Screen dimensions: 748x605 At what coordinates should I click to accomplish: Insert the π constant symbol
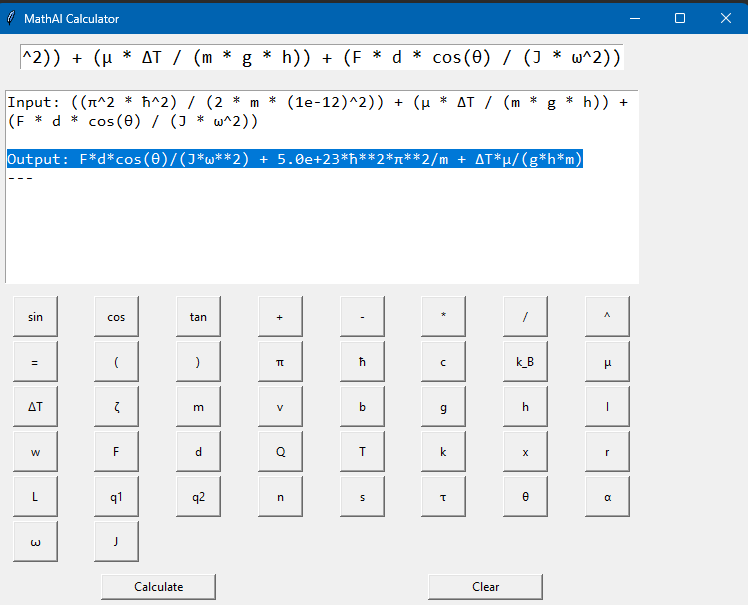tap(280, 362)
